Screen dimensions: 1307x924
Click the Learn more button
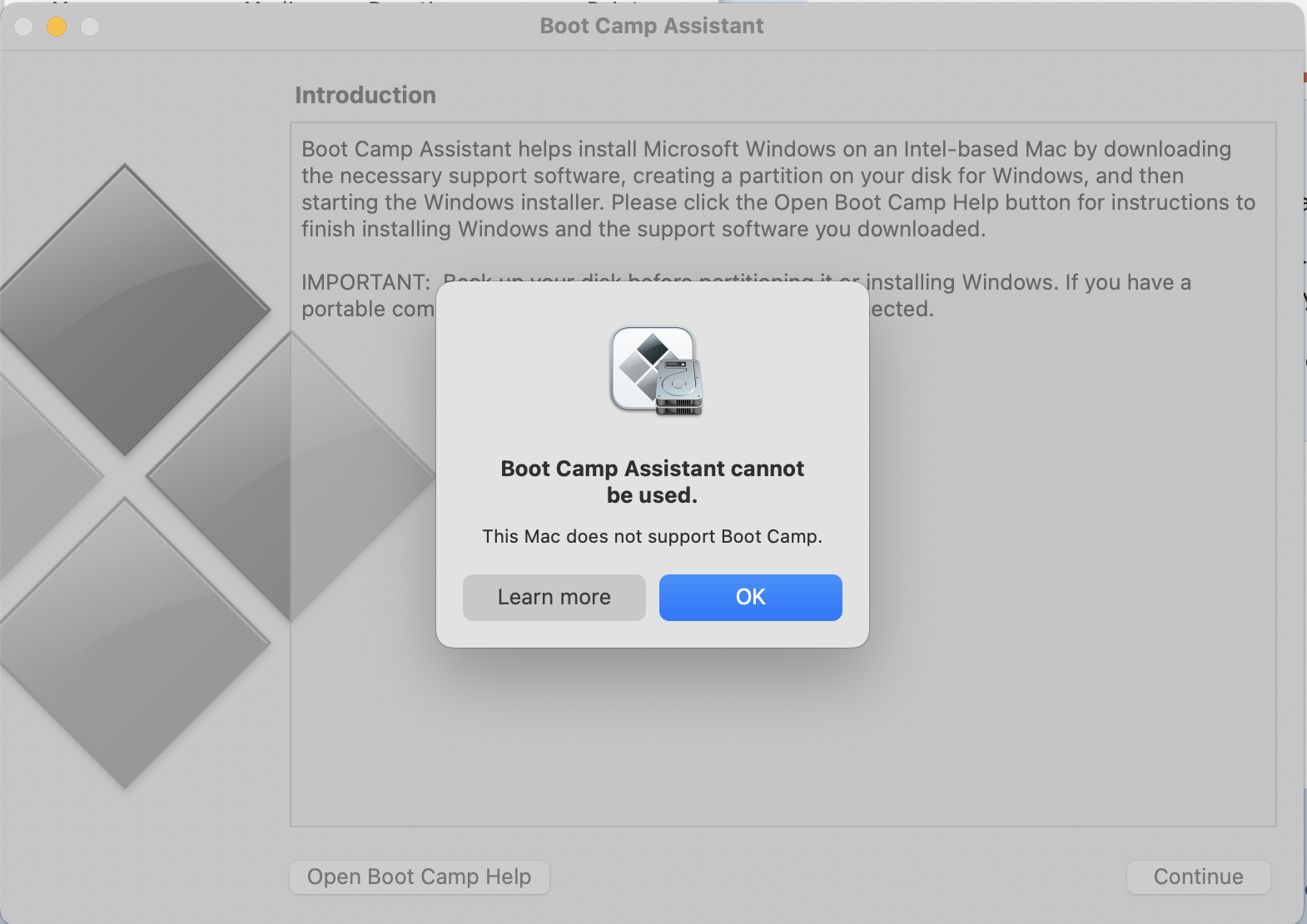click(554, 597)
